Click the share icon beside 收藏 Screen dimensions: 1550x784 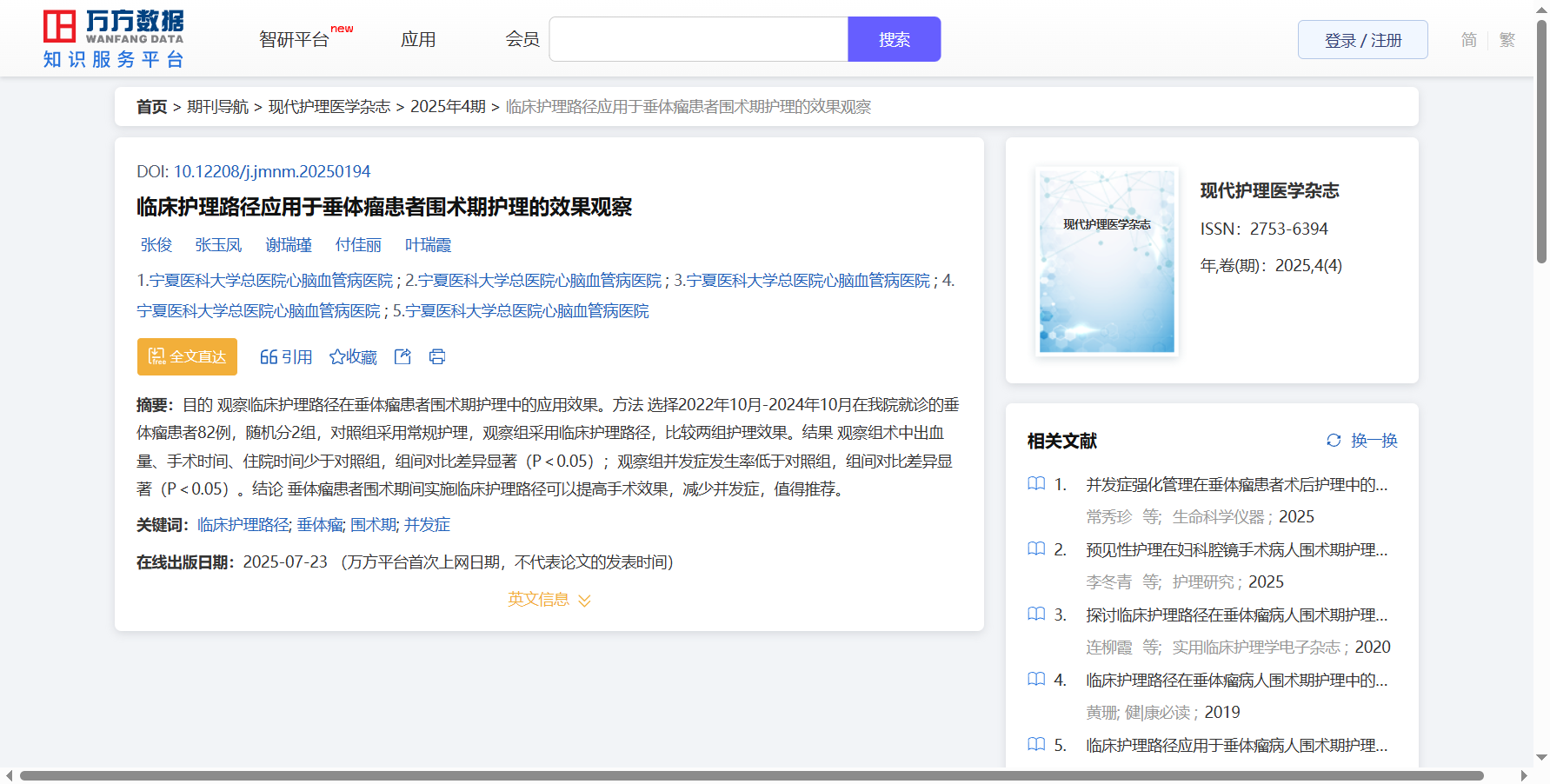coord(402,356)
